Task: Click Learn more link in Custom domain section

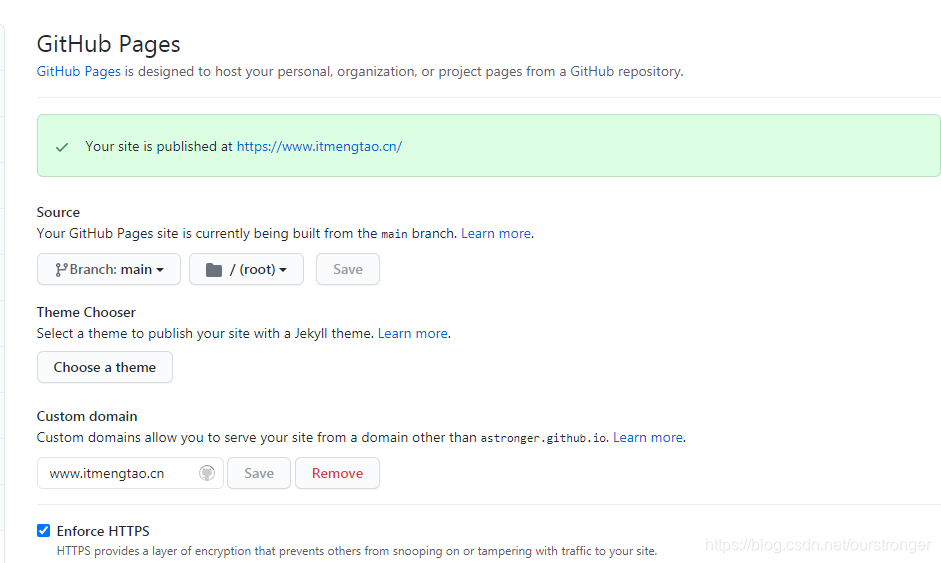Action: [648, 438]
